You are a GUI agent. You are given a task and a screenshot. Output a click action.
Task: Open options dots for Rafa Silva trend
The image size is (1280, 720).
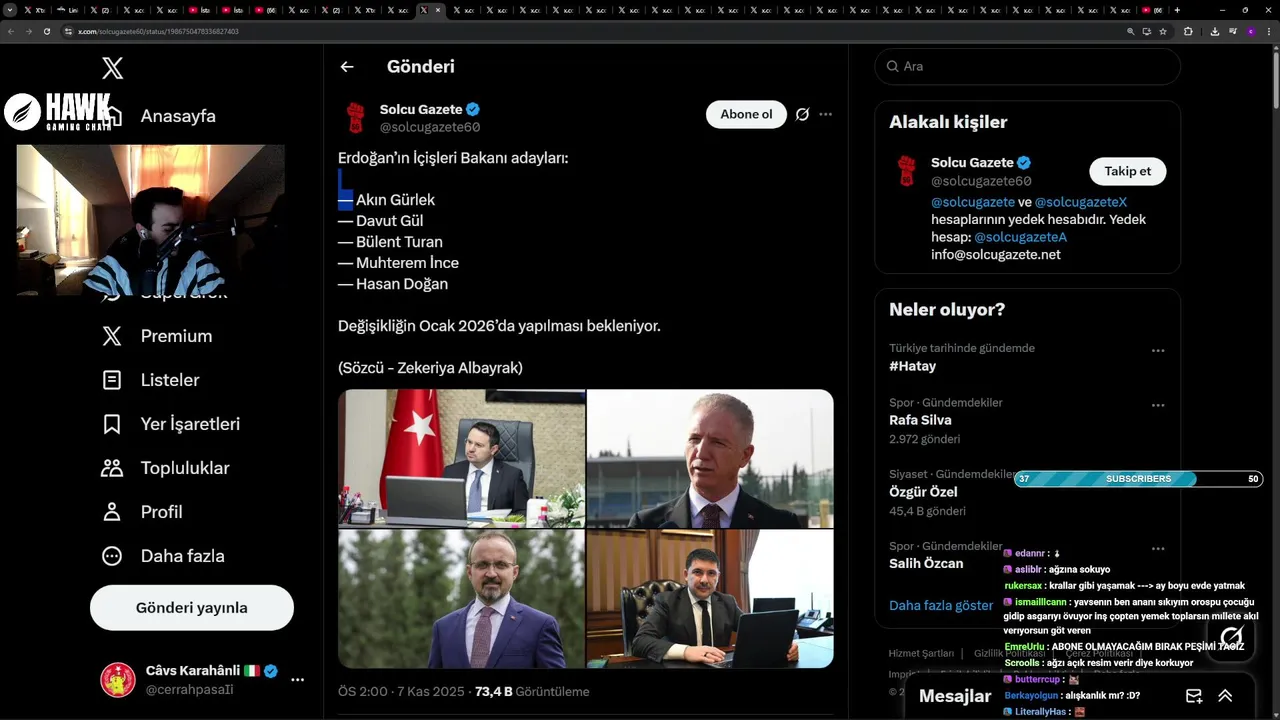click(1158, 405)
